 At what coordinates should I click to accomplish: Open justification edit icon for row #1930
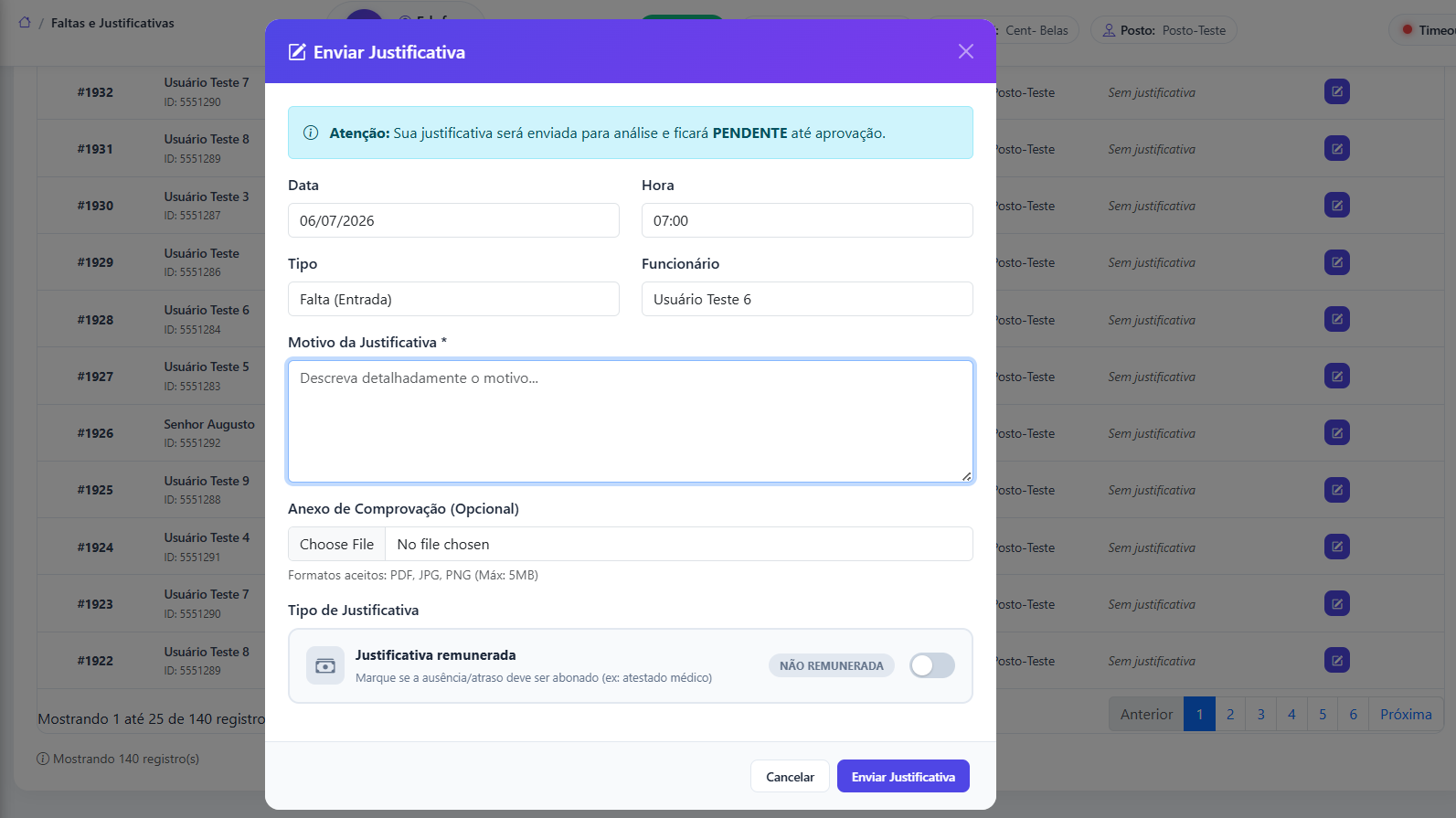(x=1337, y=205)
